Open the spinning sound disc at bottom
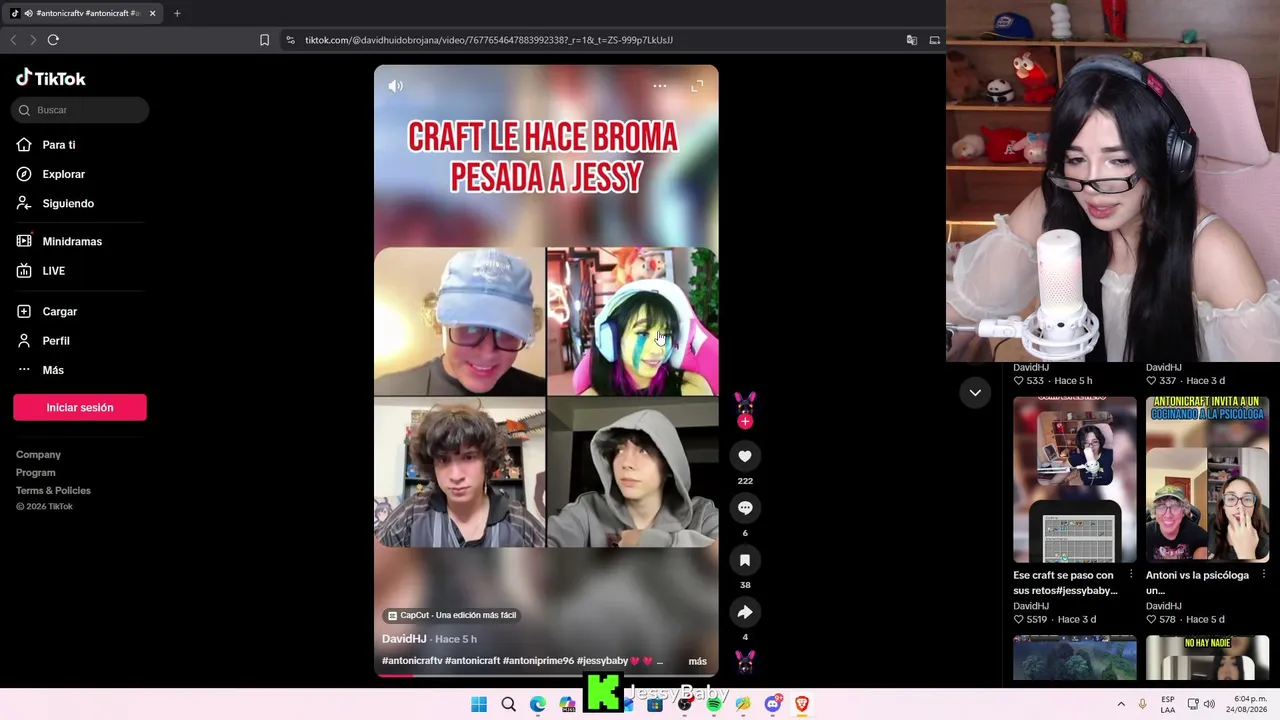 (745, 661)
